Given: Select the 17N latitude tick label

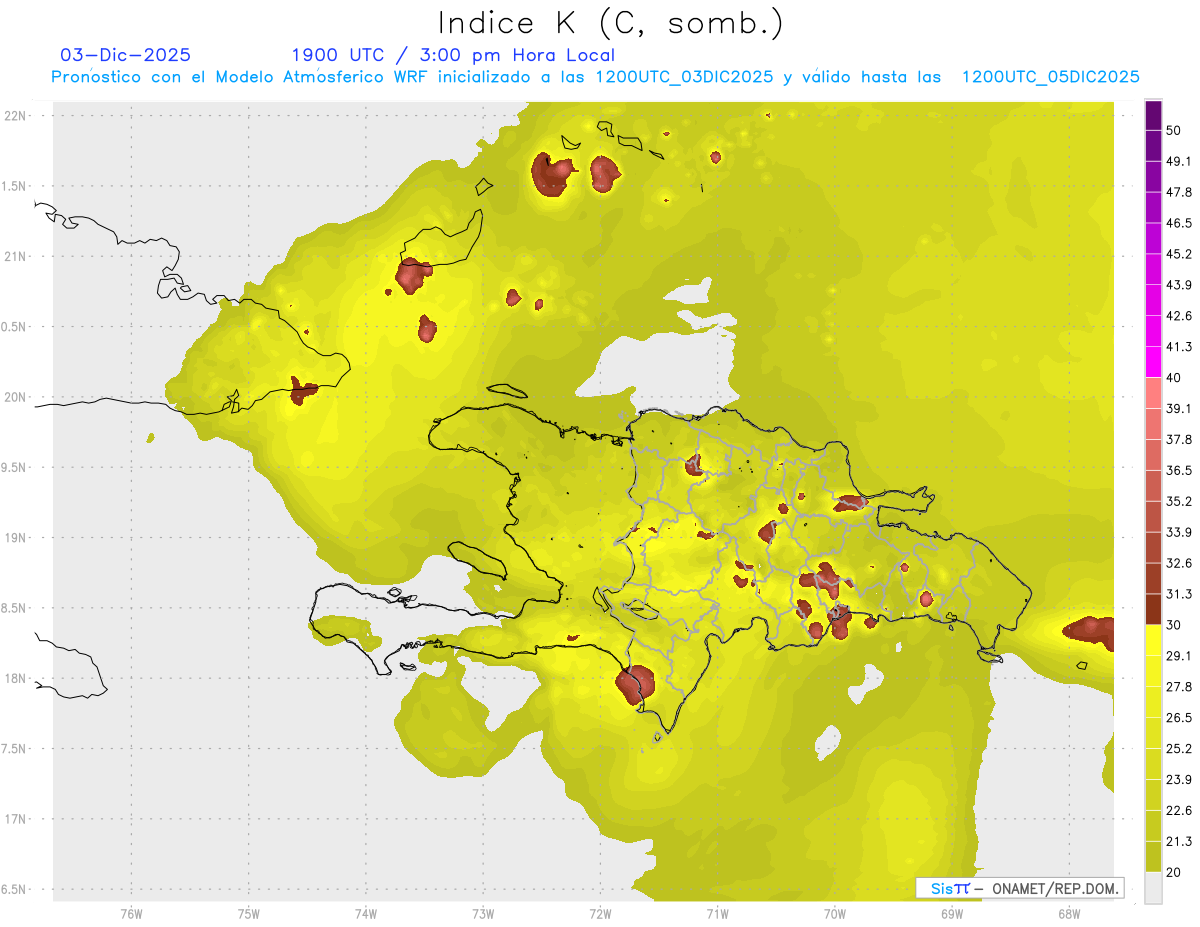Looking at the screenshot, I should (x=17, y=819).
